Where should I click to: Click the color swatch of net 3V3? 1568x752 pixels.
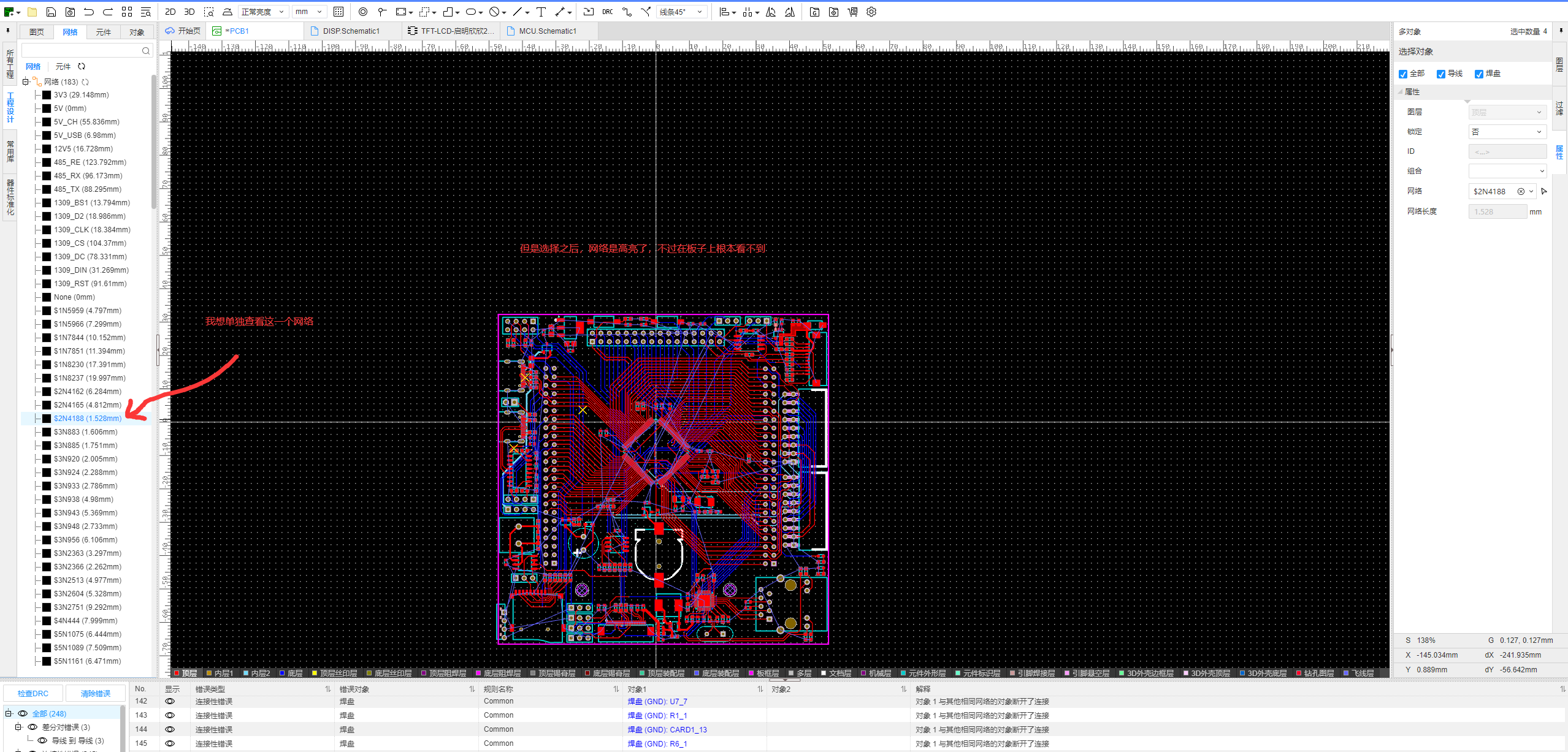47,95
